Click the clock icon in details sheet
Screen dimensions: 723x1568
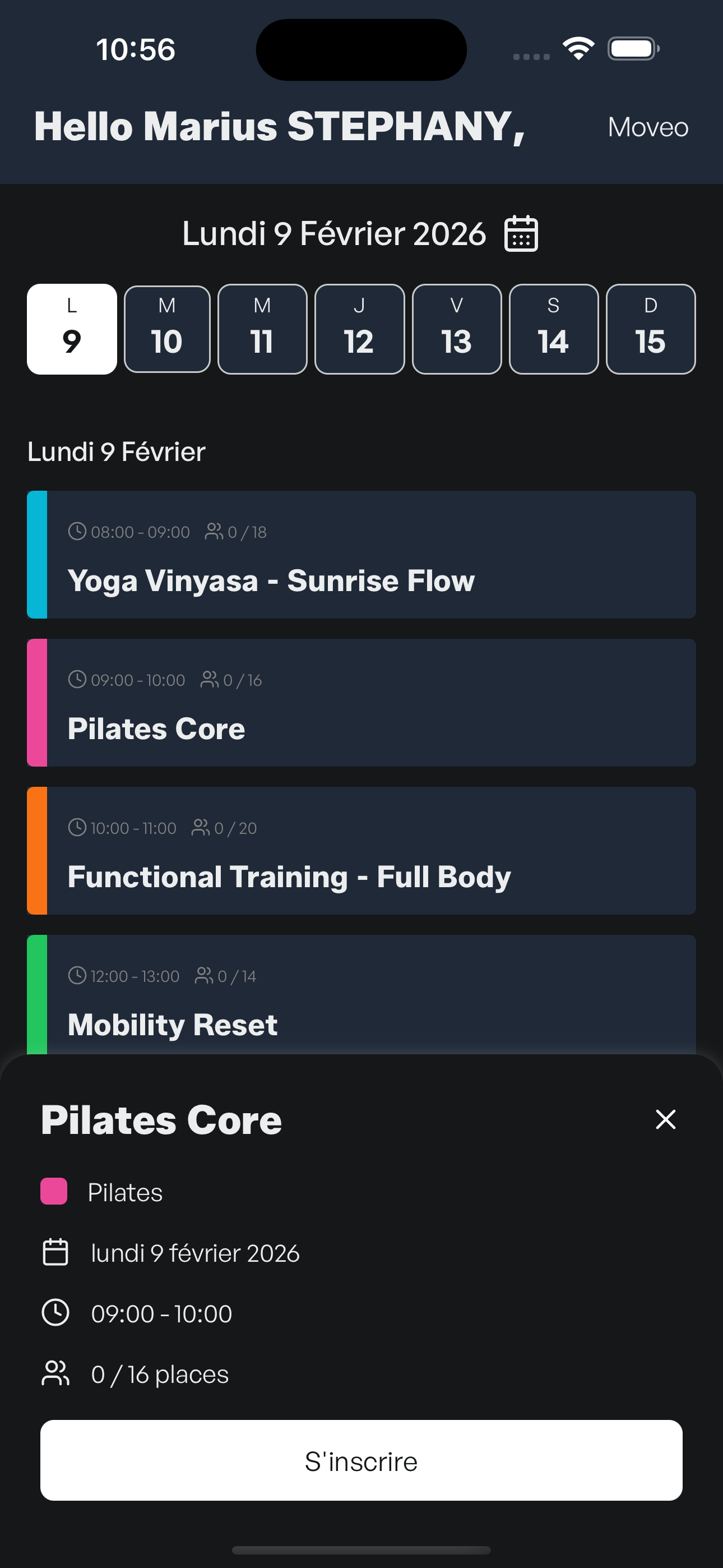click(55, 1312)
